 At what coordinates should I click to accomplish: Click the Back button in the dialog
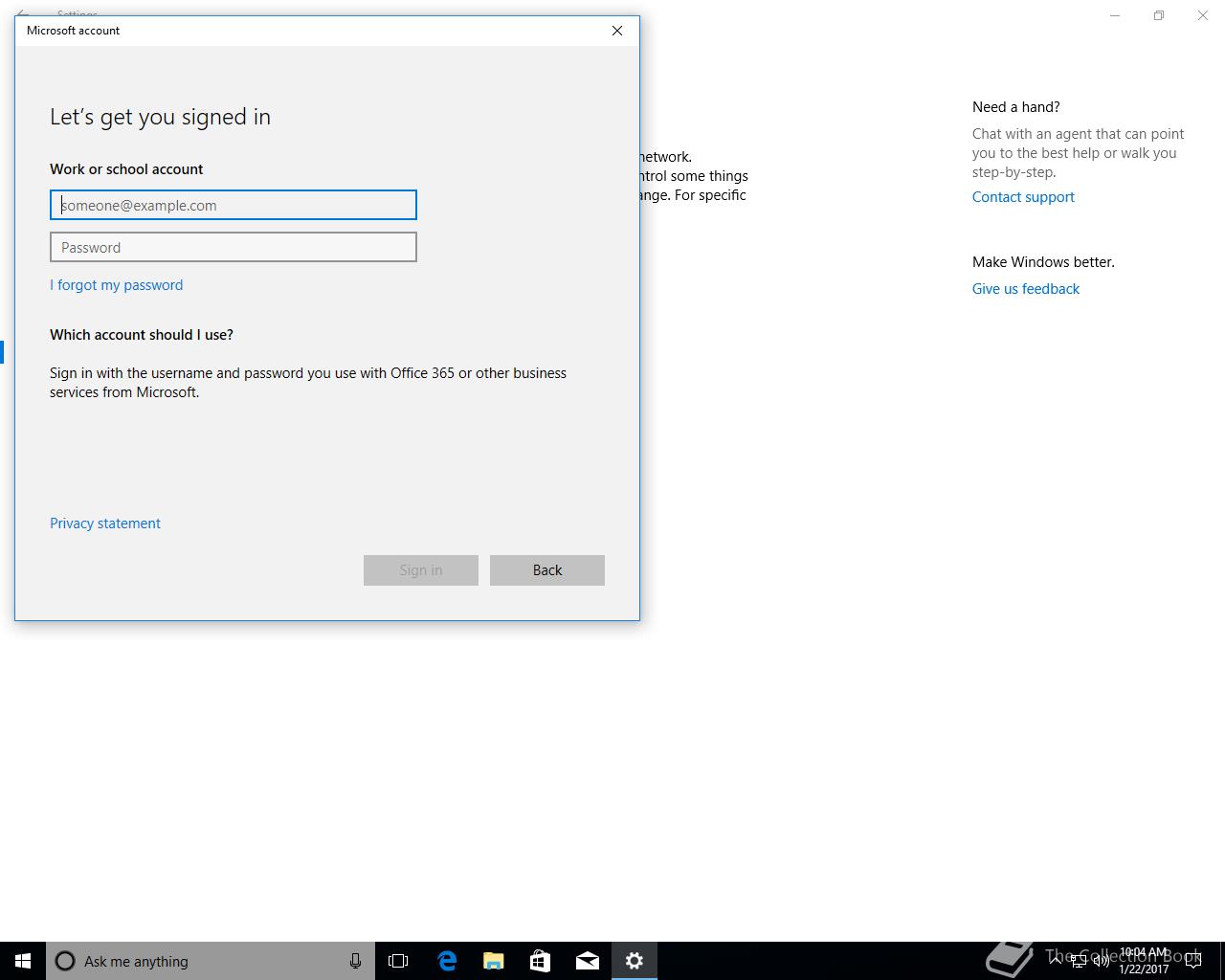547,570
